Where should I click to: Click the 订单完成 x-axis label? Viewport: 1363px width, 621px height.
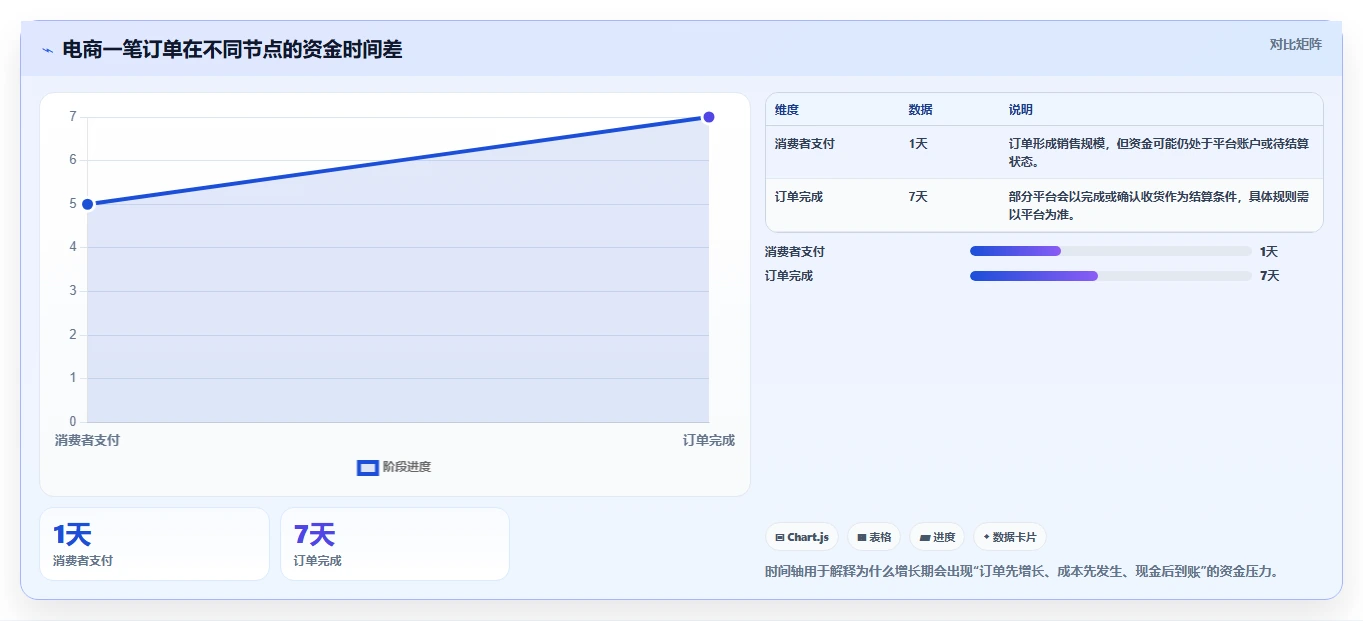pyautogui.click(x=709, y=440)
